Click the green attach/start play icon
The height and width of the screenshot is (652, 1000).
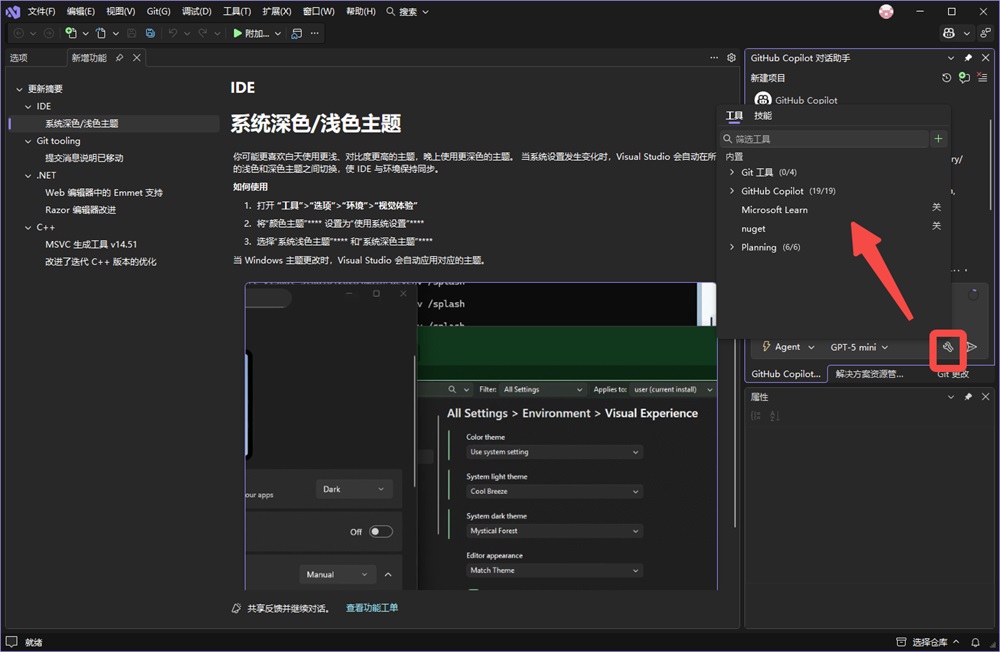pos(237,33)
